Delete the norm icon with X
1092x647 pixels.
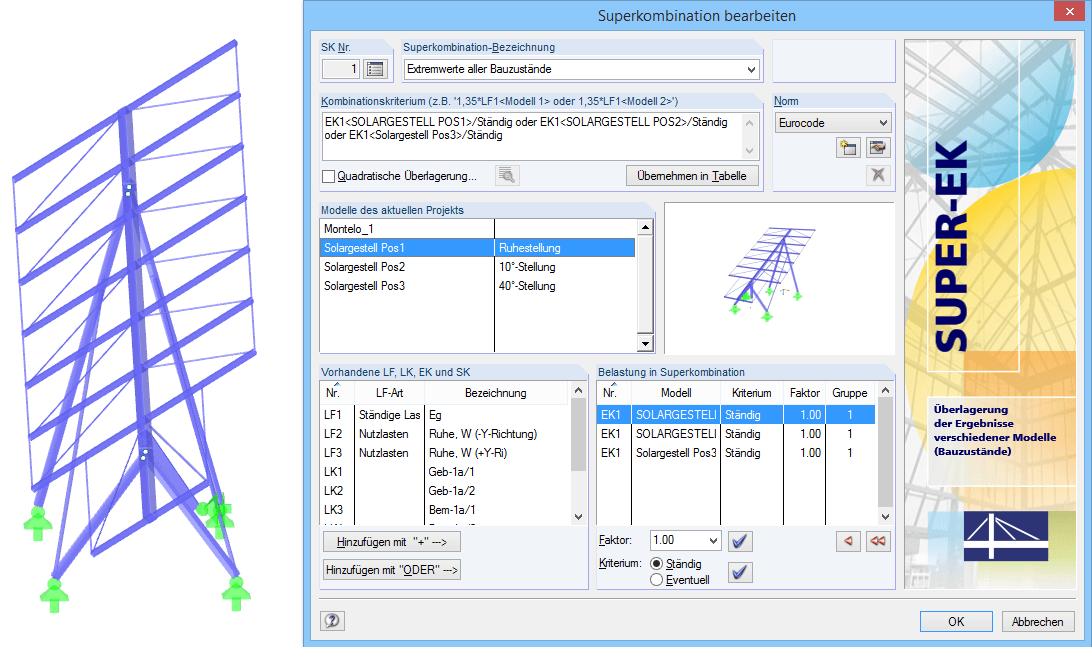point(878,175)
